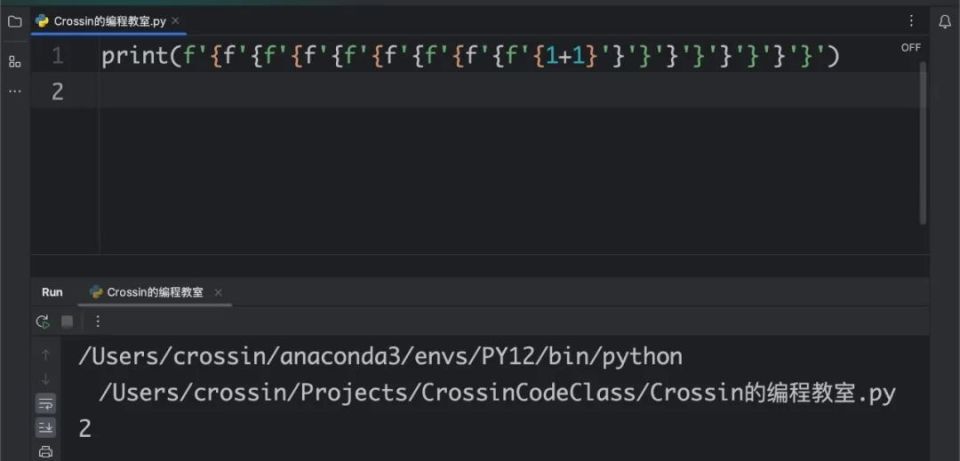Jump down the stack trace arrow
This screenshot has width=960, height=461.
(x=45, y=379)
